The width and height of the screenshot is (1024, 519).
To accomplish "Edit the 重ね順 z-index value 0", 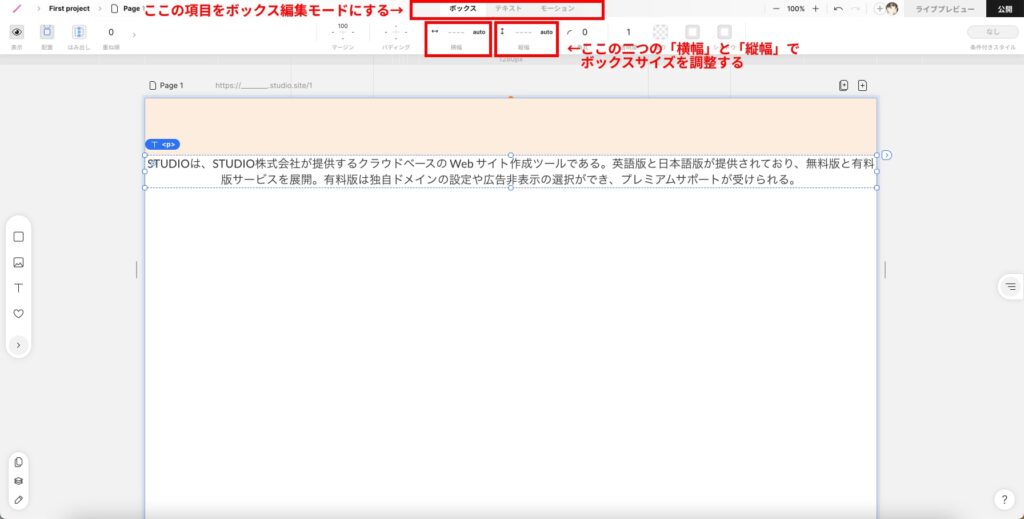I will (x=111, y=32).
